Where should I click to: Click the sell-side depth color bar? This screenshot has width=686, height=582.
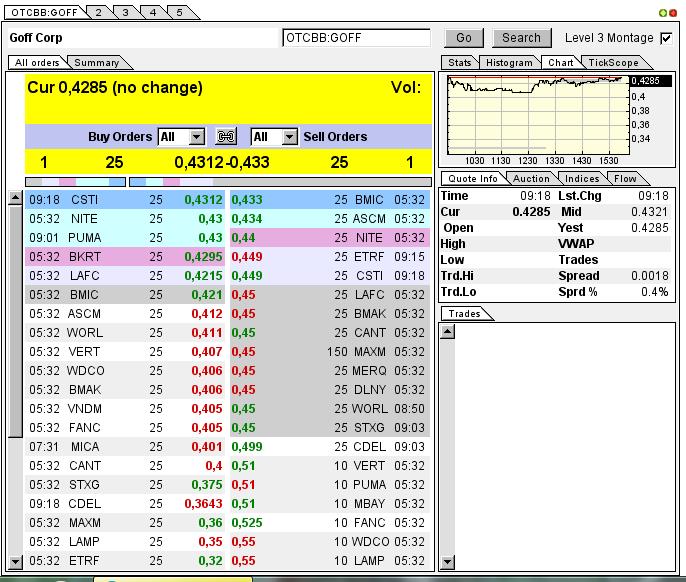pyautogui.click(x=280, y=182)
